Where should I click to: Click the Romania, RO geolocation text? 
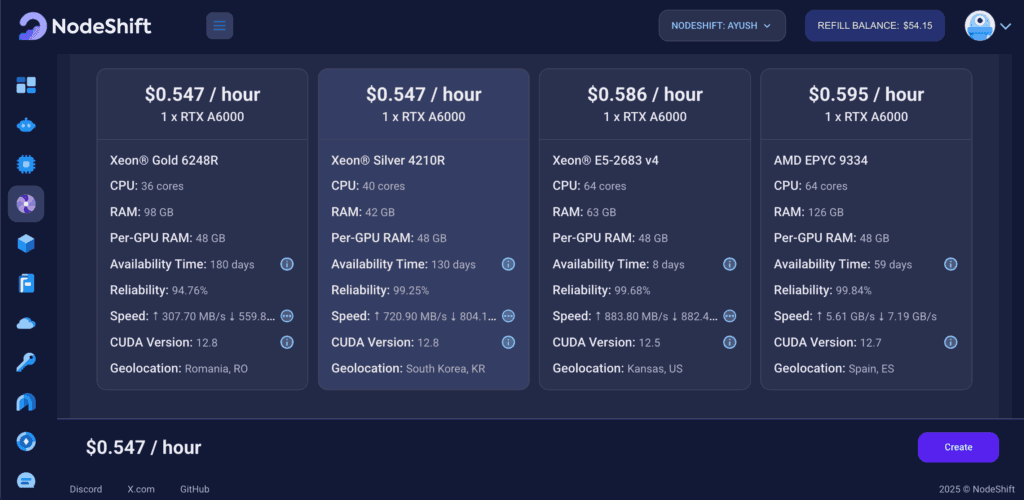click(216, 369)
